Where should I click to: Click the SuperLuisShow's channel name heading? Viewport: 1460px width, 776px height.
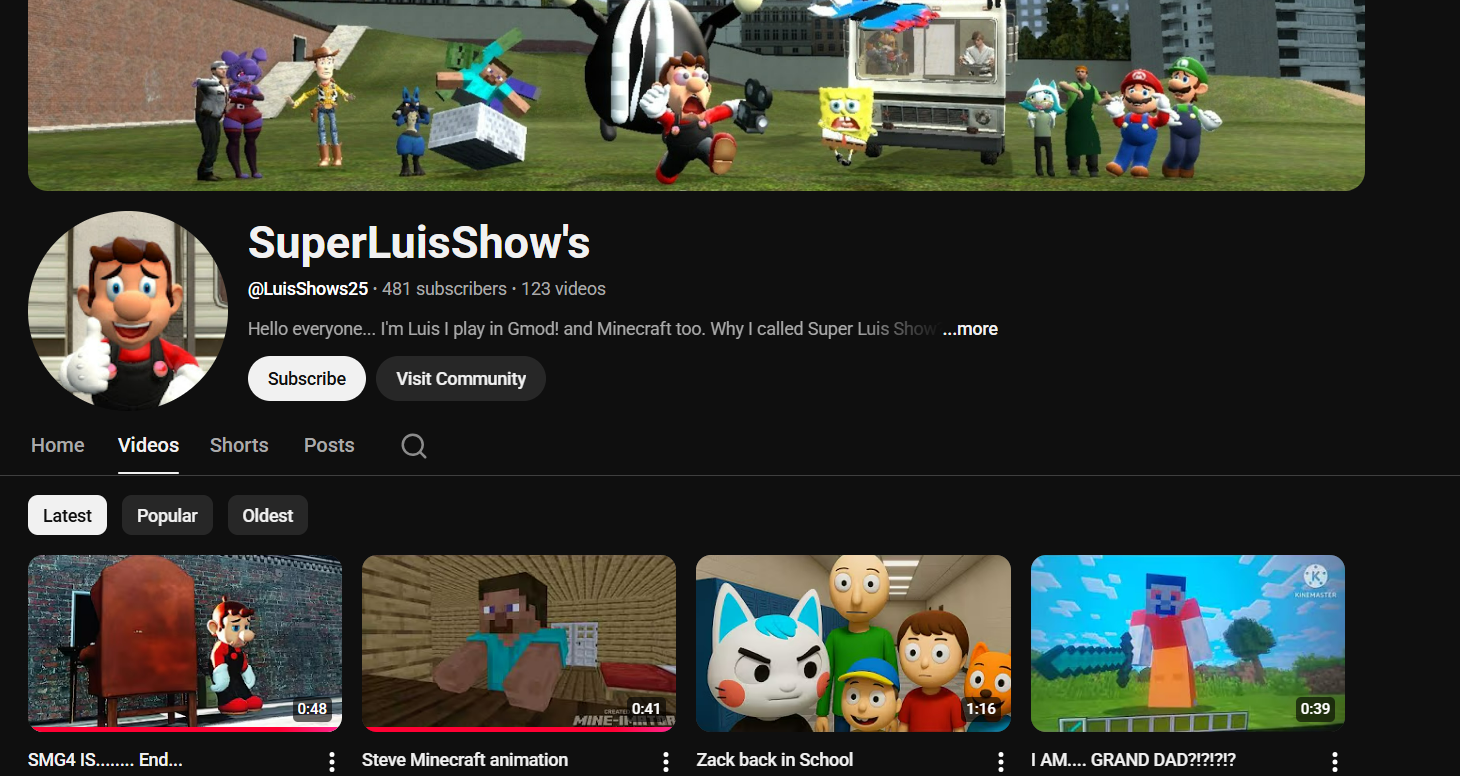(419, 242)
